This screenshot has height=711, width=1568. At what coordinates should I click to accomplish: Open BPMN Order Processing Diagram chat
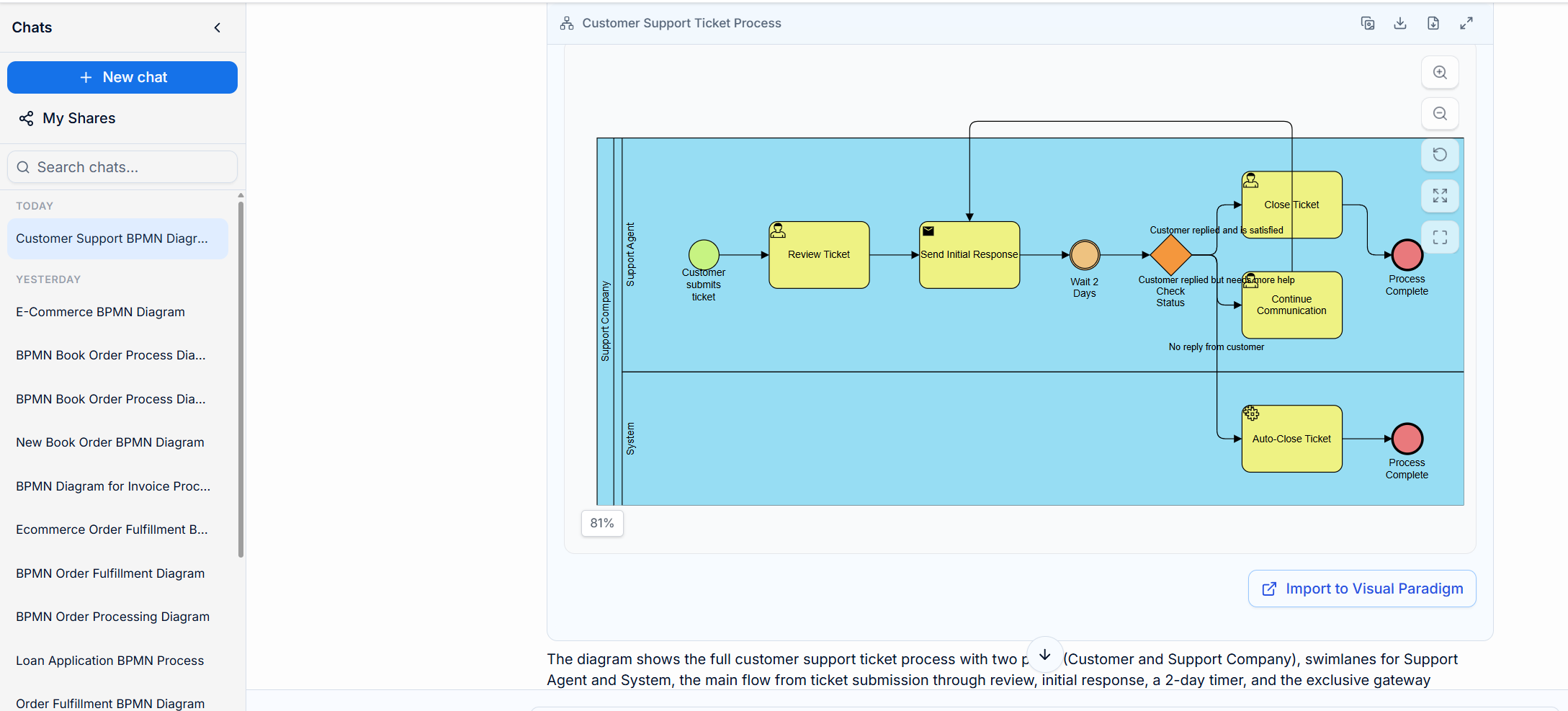tap(112, 617)
